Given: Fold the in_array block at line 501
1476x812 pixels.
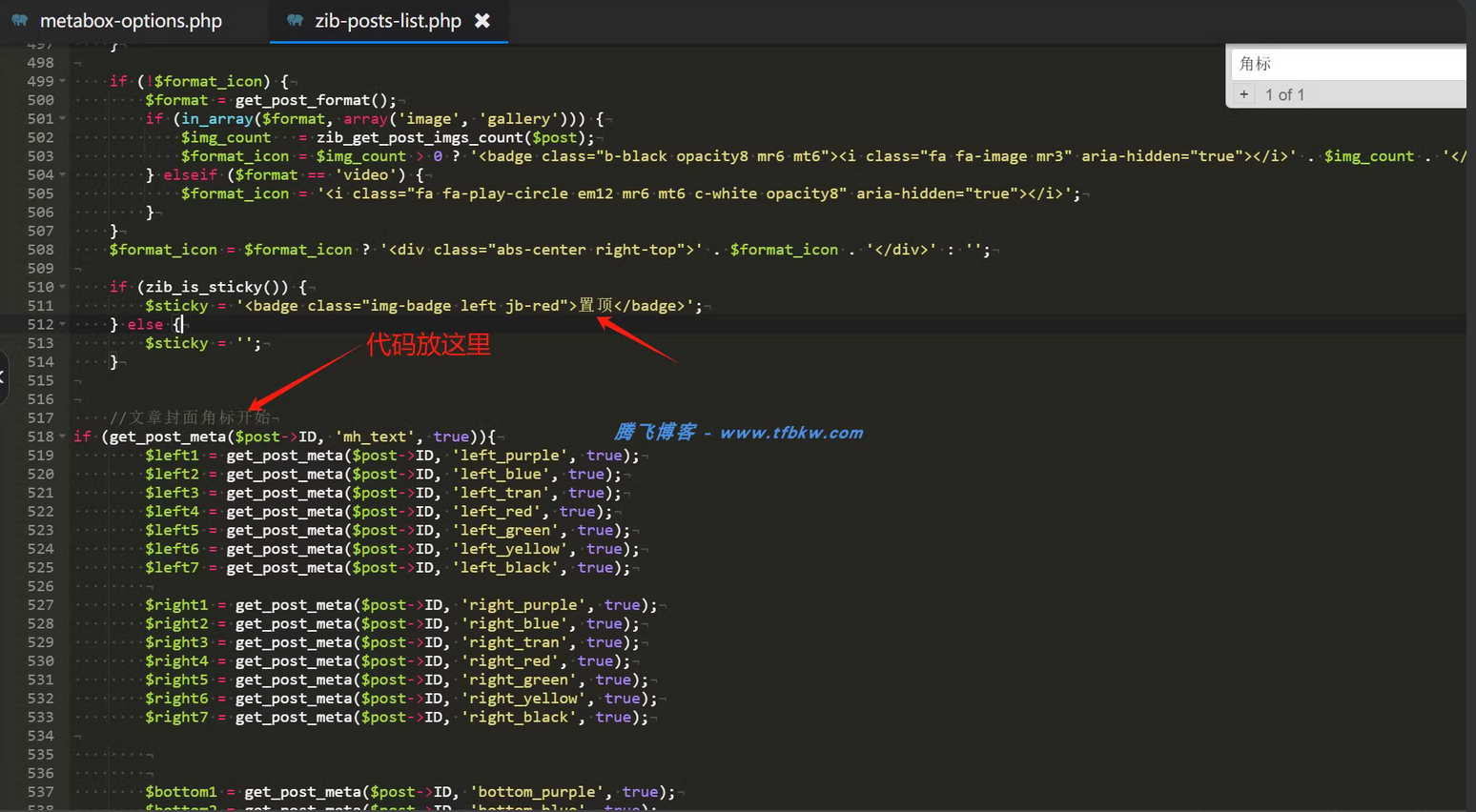Looking at the screenshot, I should [x=63, y=119].
